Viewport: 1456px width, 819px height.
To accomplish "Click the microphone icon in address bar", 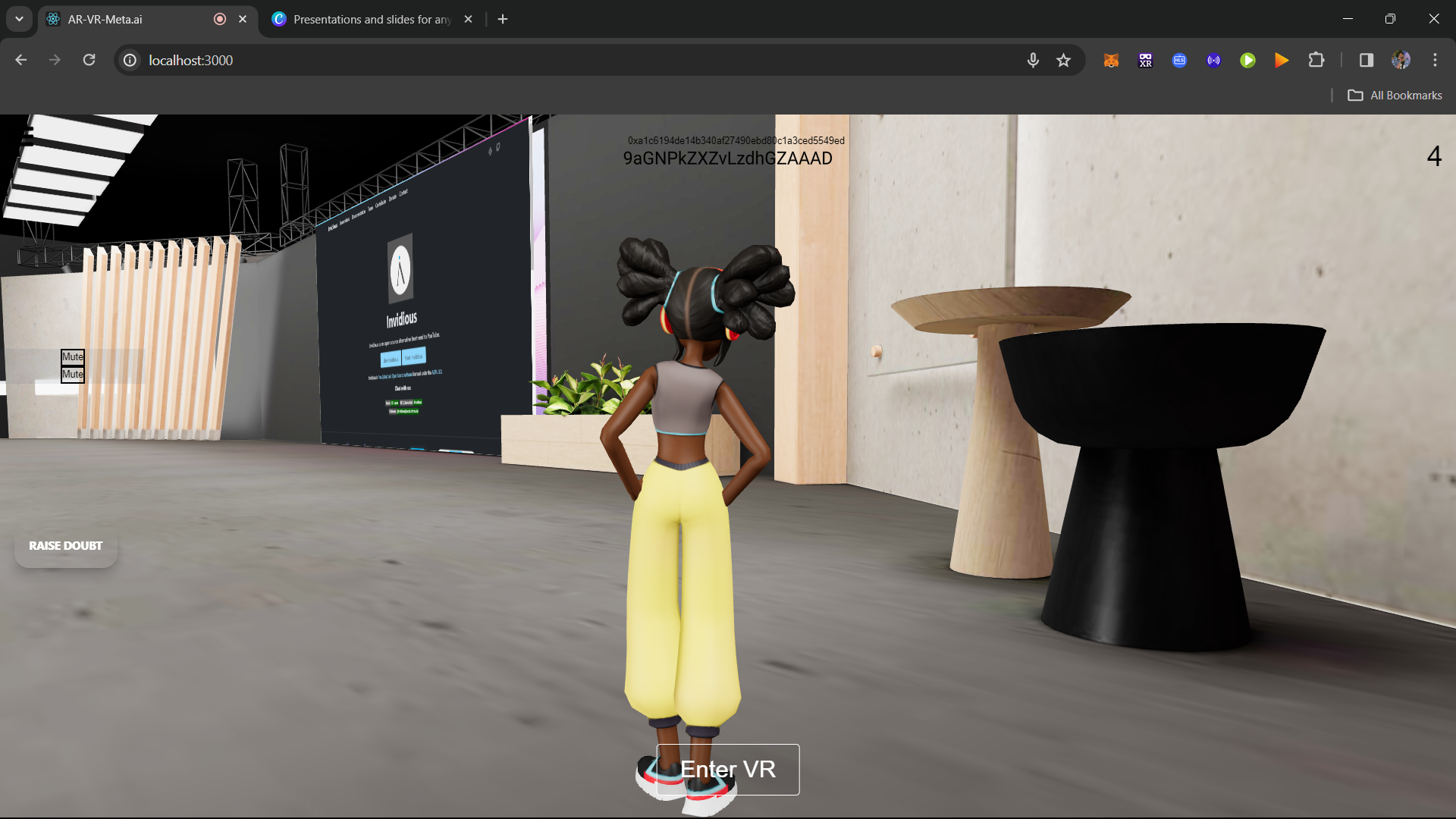I will click(x=1033, y=61).
